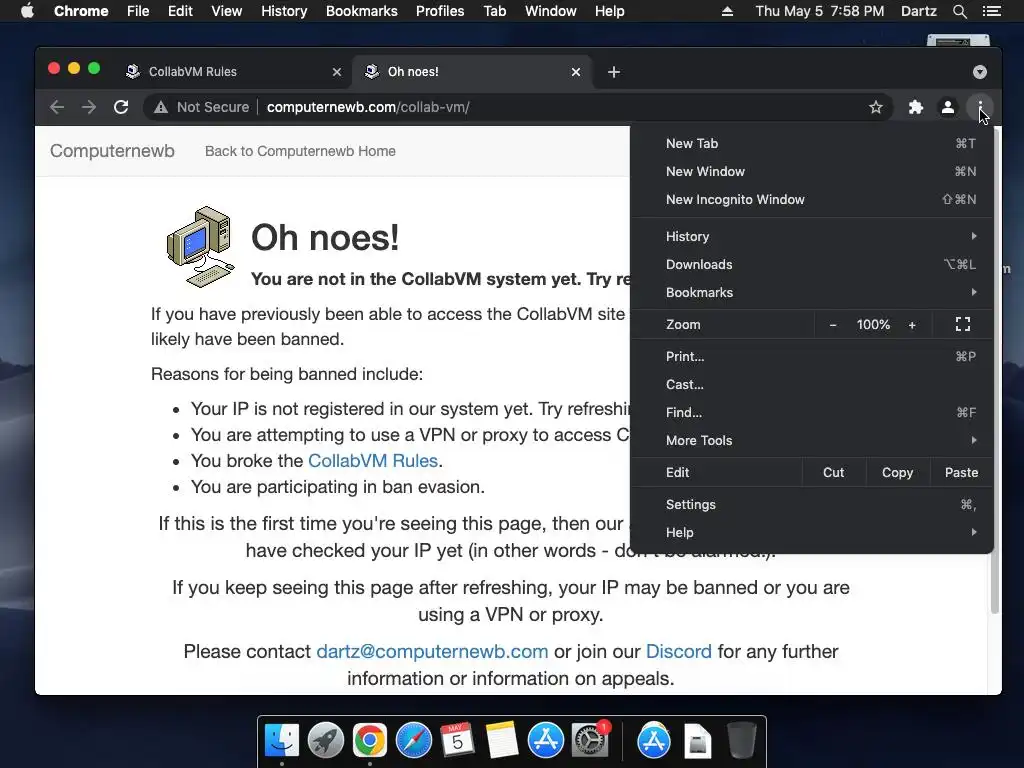Close the Oh noes! tab
This screenshot has width=1024, height=768.
click(x=576, y=72)
